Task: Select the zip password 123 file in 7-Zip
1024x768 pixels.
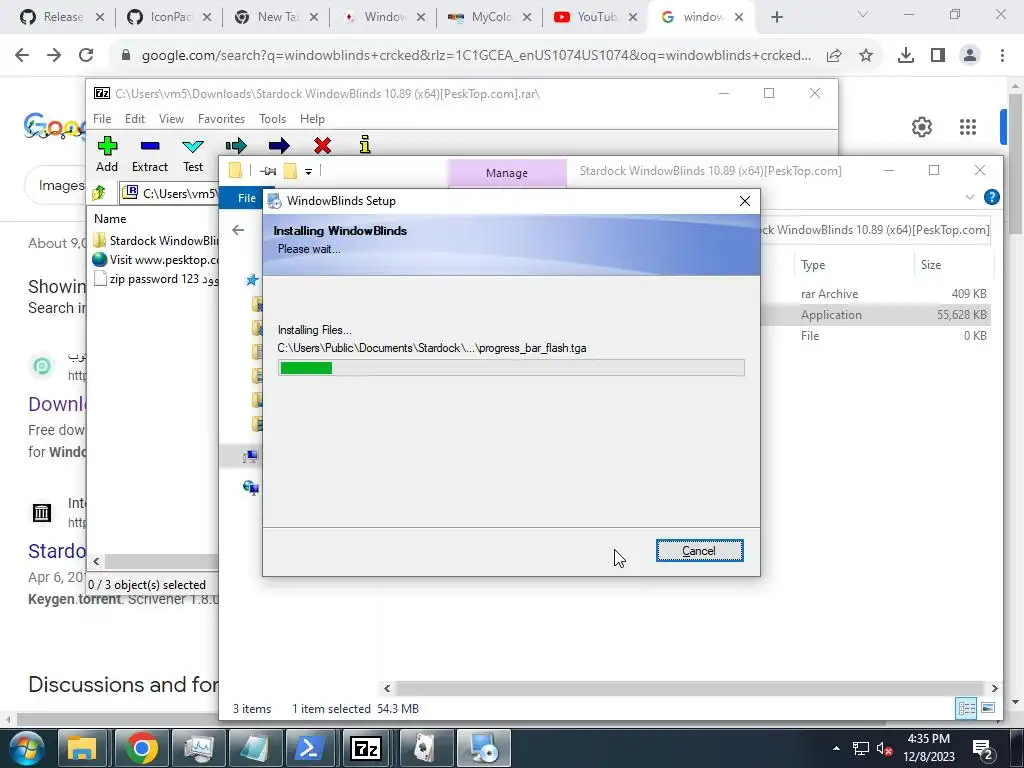Action: [x=155, y=279]
